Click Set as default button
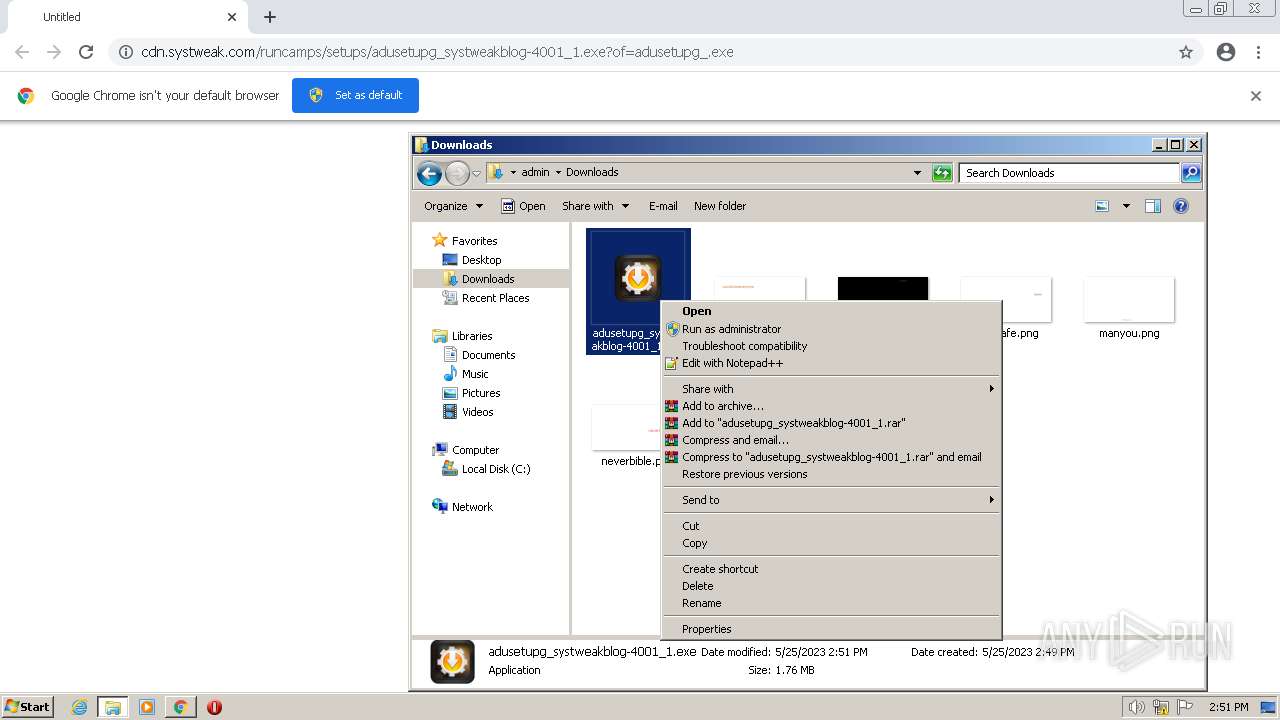This screenshot has width=1280, height=720. tap(355, 95)
